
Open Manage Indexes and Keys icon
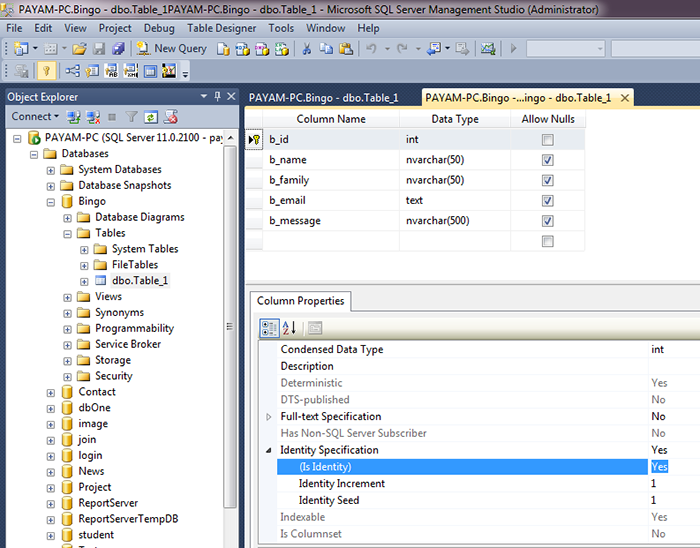tap(92, 71)
